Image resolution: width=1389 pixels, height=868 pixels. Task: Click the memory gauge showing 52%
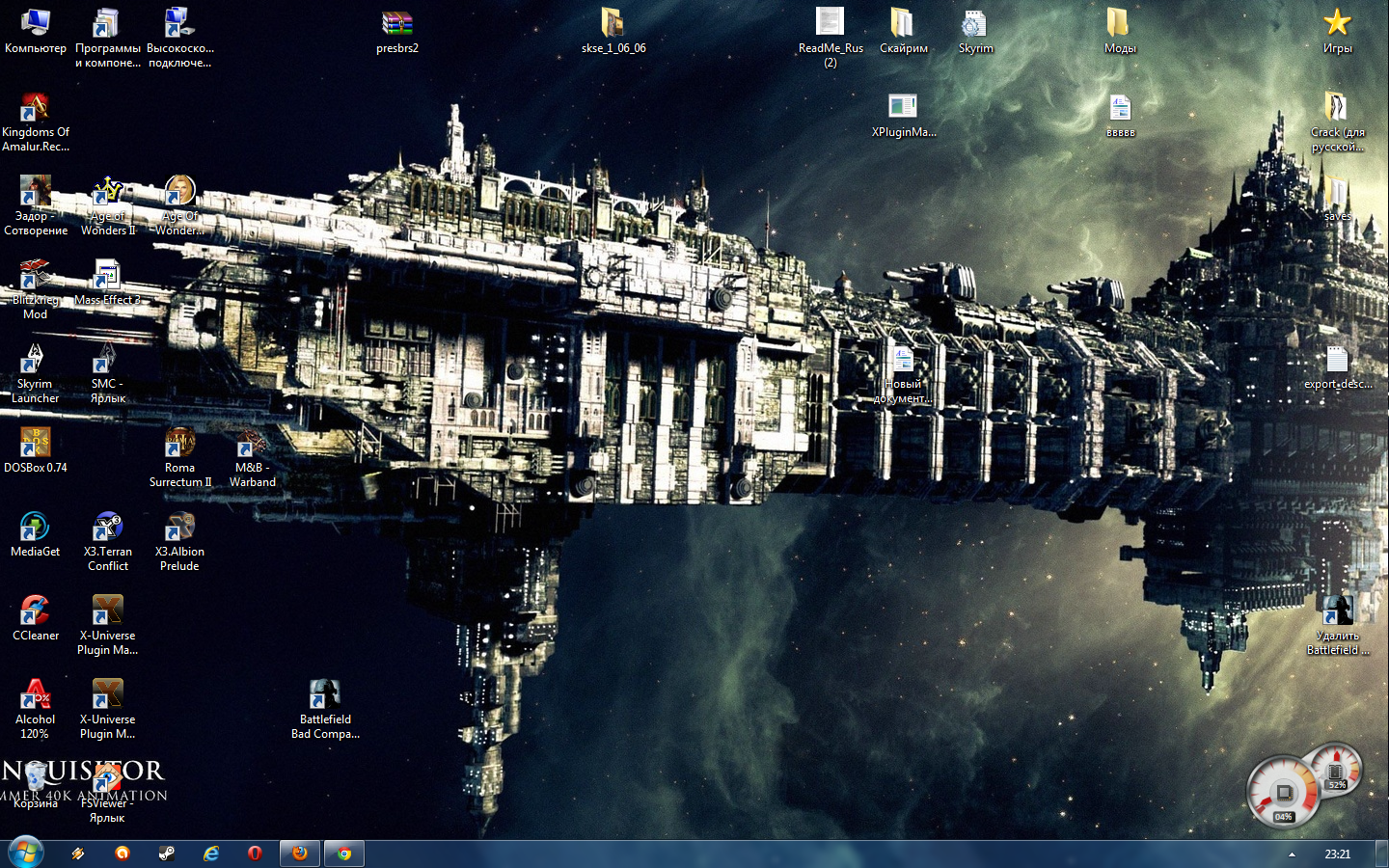point(1336,771)
